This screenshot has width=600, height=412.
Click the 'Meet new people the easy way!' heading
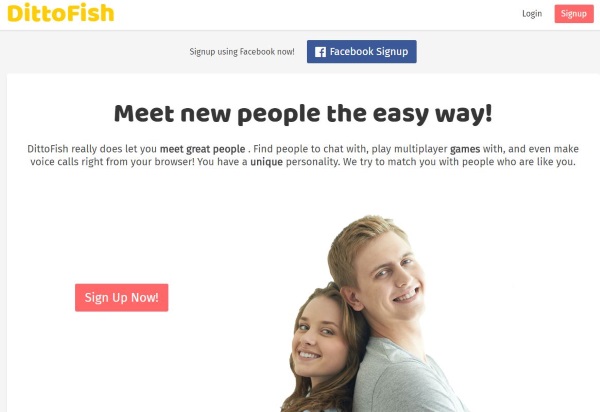303,114
